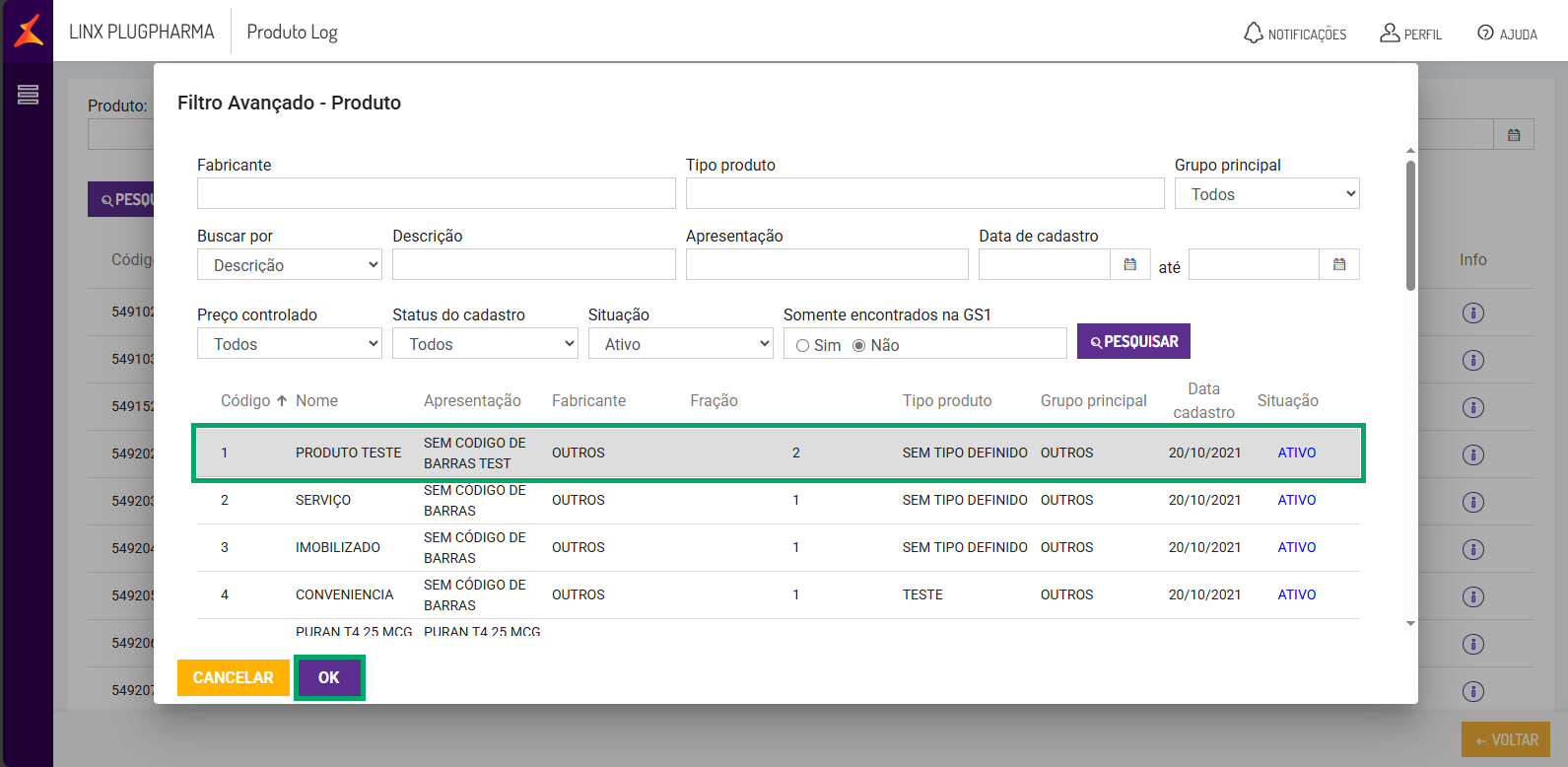1568x767 pixels.
Task: Click the info icon at top of Info column
Action: point(1472,314)
